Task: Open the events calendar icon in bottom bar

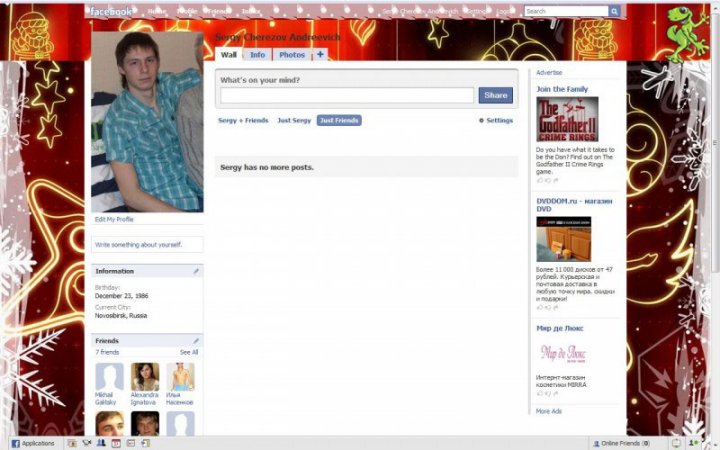Action: tap(116, 443)
